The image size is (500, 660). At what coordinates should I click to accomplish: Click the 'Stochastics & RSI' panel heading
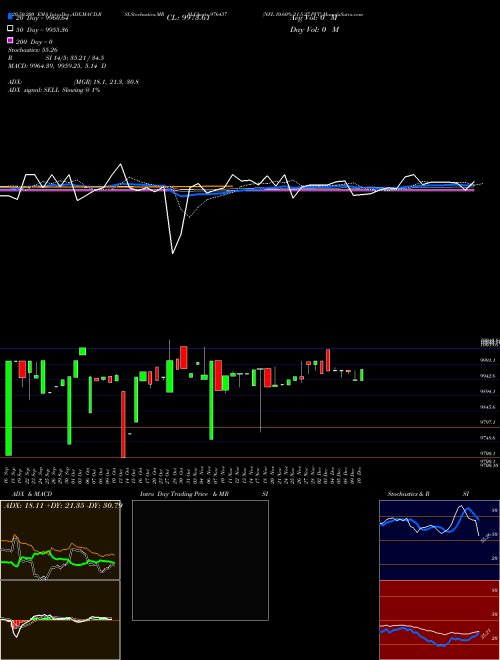point(428,494)
